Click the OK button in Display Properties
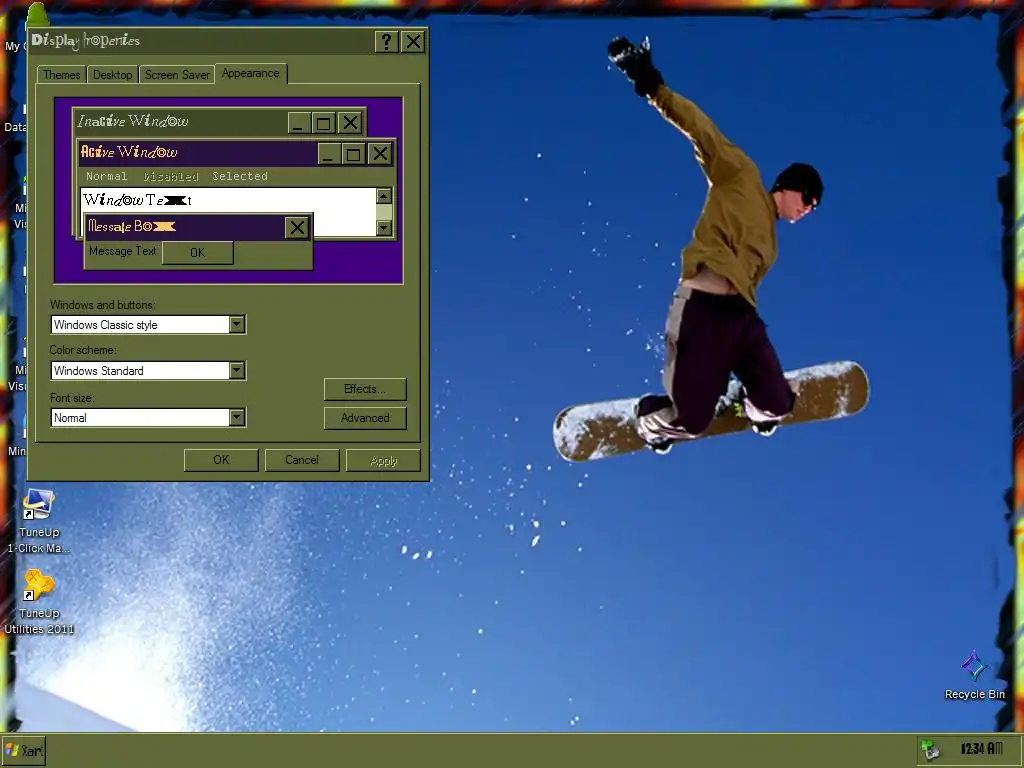Screen dimensions: 1024x768 [221, 460]
